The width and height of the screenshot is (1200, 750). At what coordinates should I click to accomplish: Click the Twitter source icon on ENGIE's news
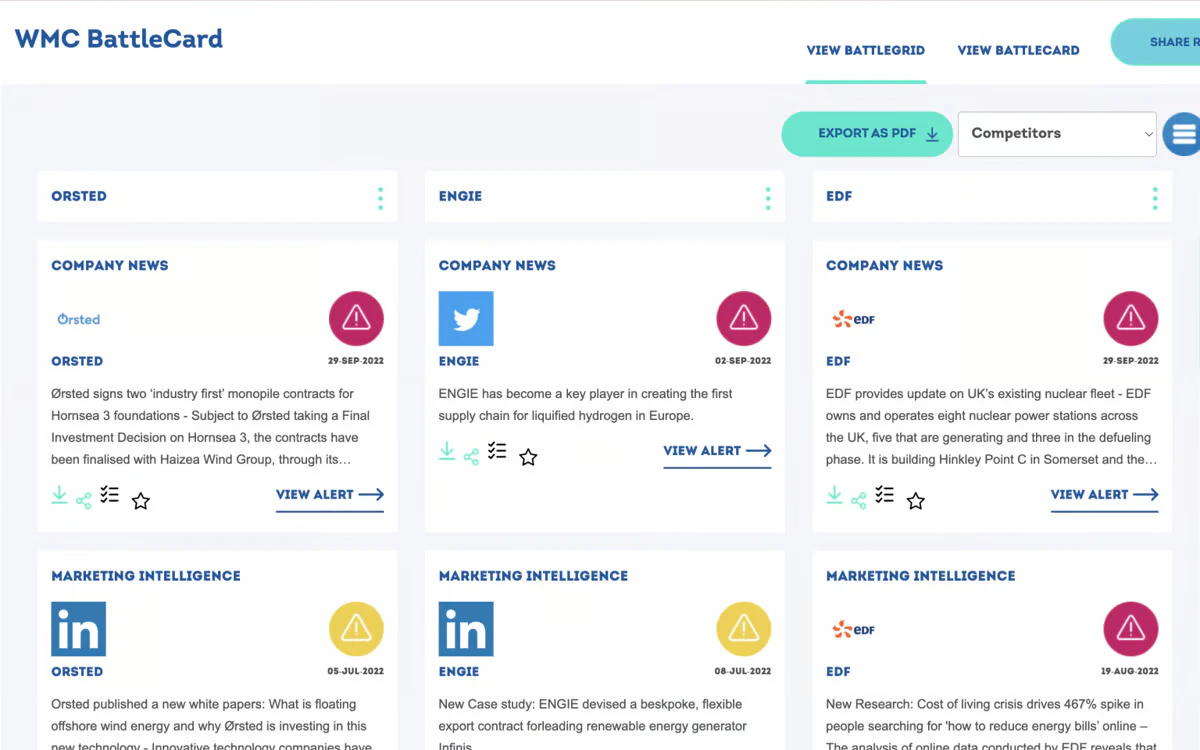coord(465,318)
